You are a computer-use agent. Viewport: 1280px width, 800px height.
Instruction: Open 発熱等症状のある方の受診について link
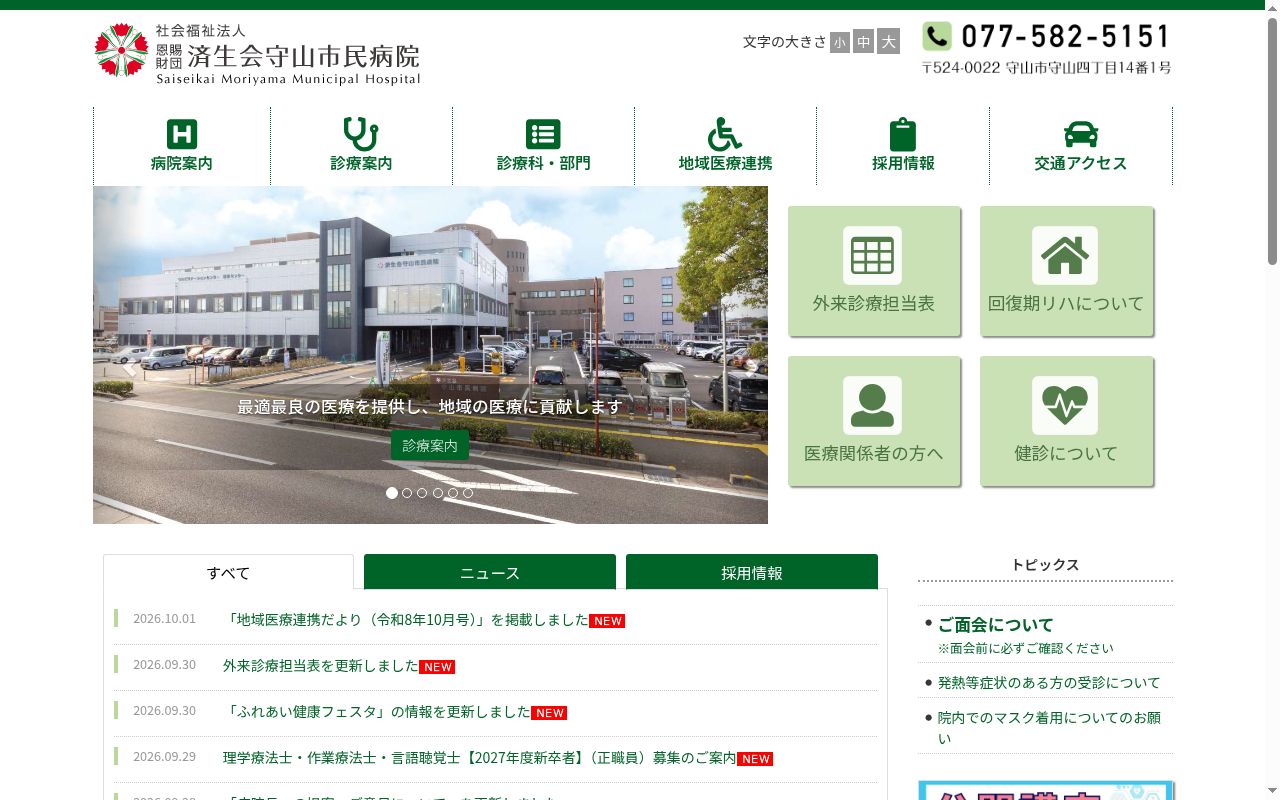pyautogui.click(x=1049, y=682)
